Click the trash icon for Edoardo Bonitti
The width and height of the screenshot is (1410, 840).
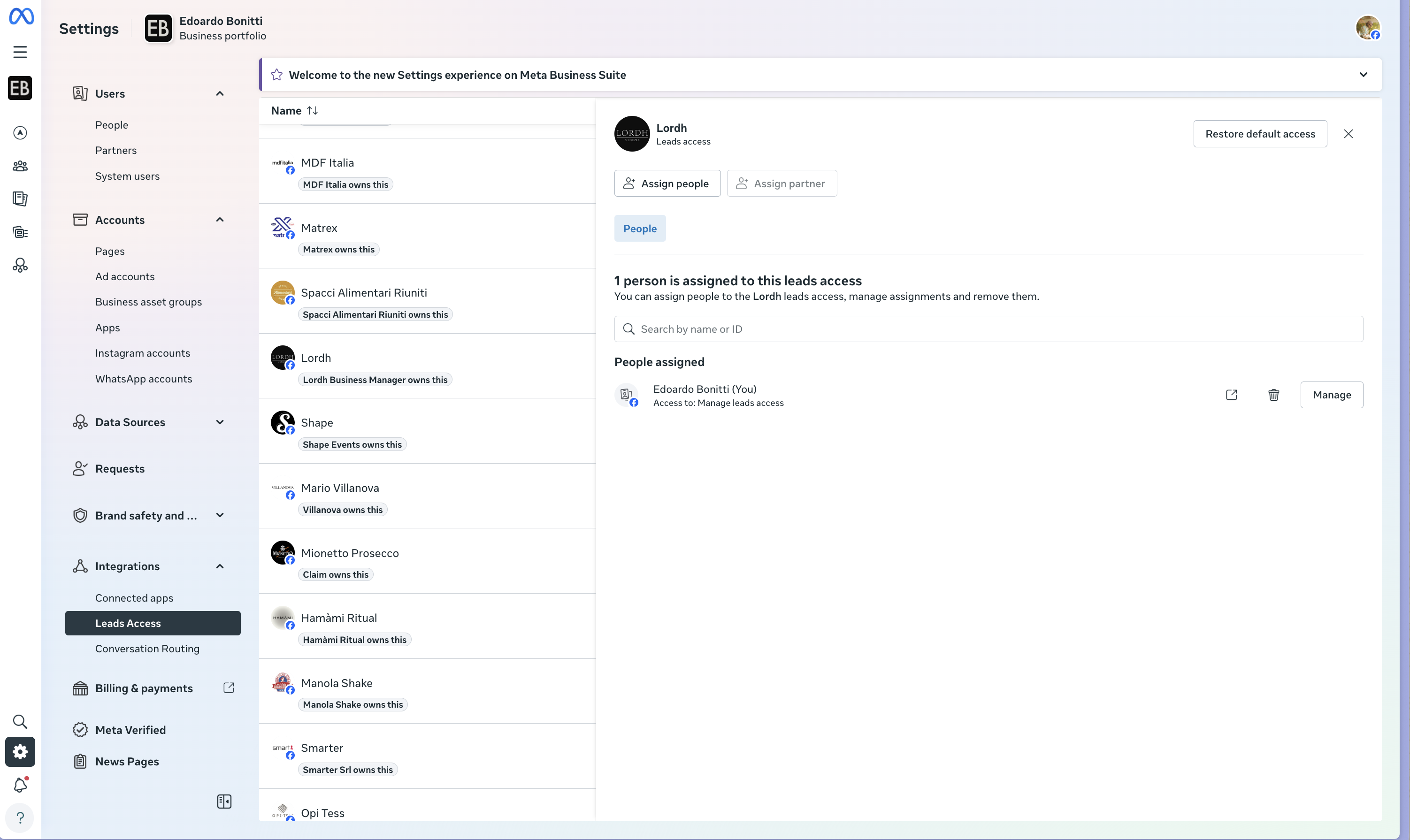[1273, 395]
